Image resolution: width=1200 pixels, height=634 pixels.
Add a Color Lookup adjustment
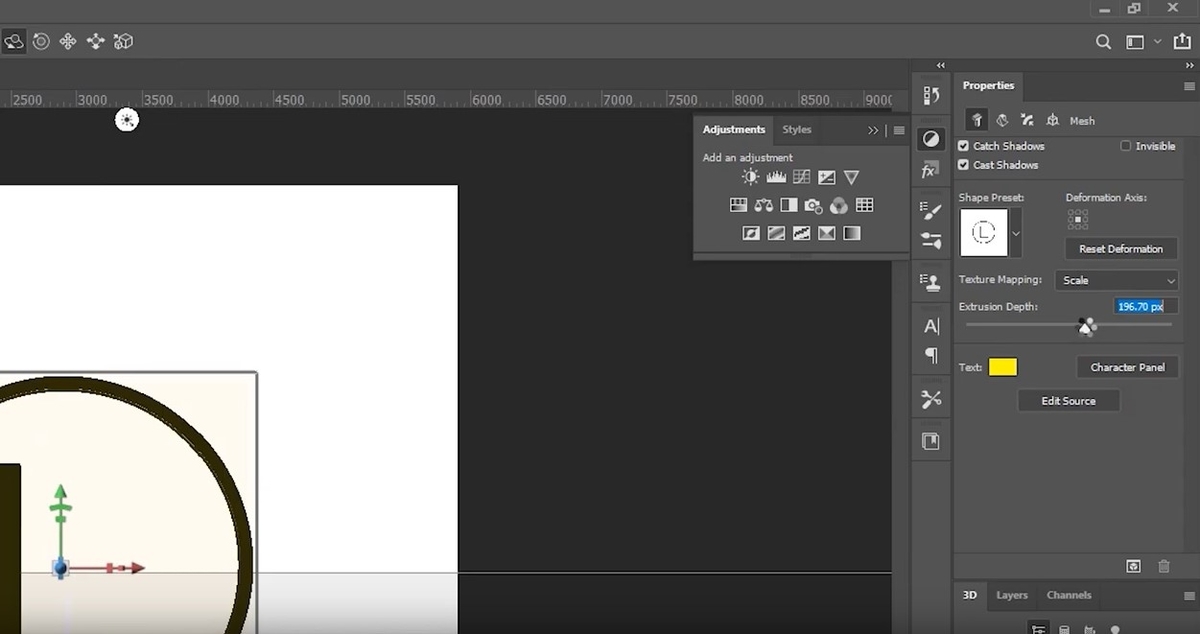865,205
